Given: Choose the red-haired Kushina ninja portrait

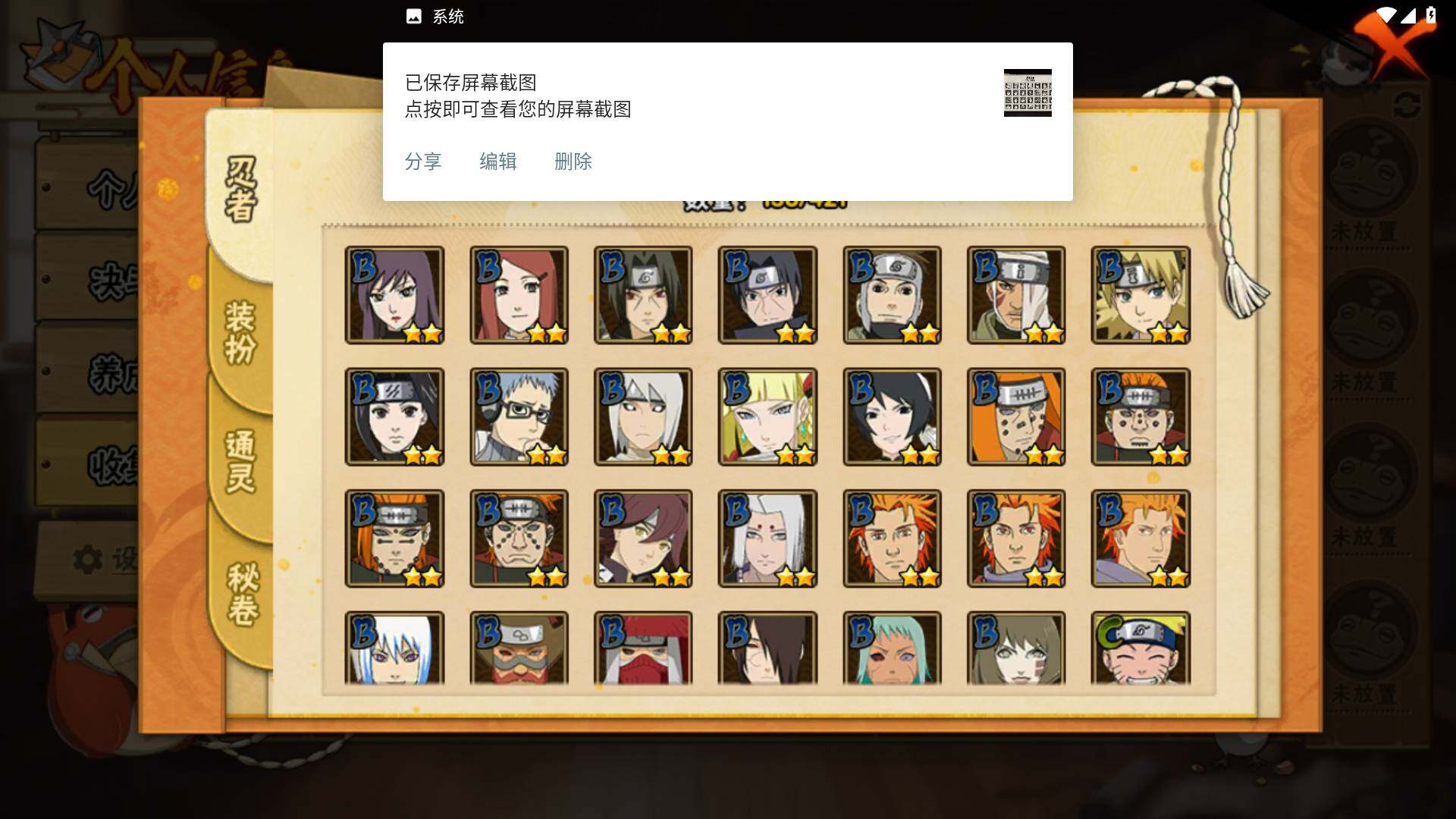Looking at the screenshot, I should coord(519,295).
